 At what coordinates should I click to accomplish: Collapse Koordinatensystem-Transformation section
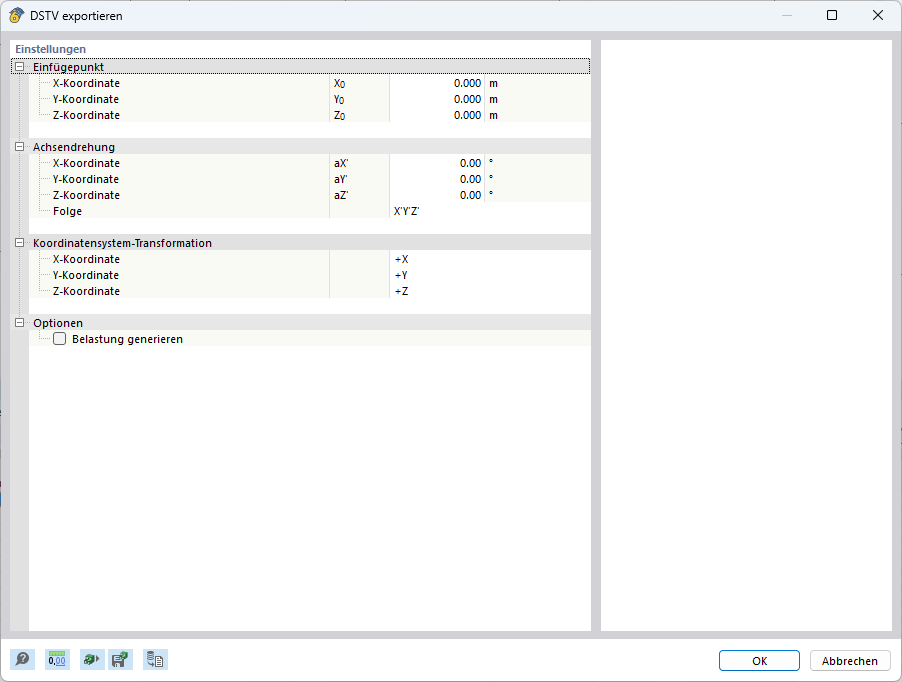20,243
